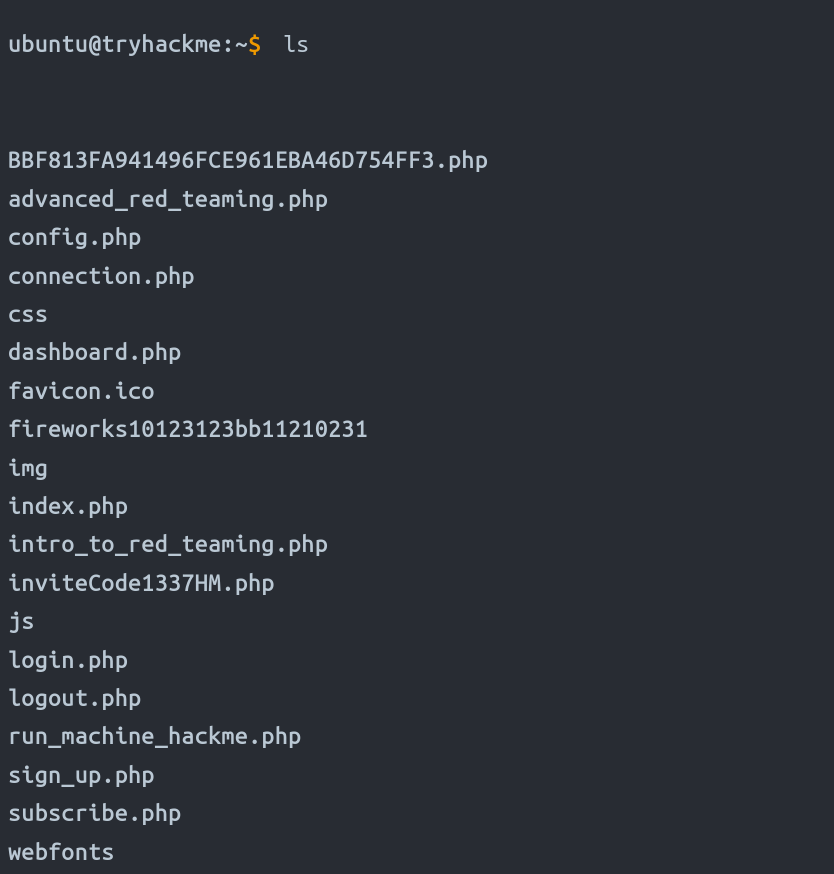Image resolution: width=834 pixels, height=874 pixels.
Task: Click the fireworks10123123bb11210231 entry
Action: click(x=188, y=429)
